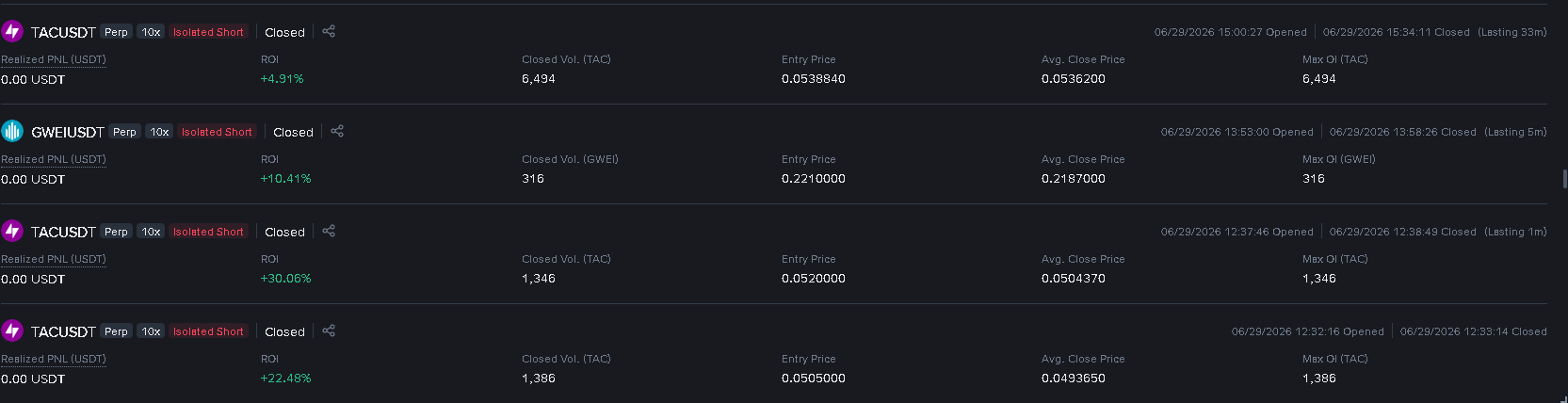
Task: Share the bottom TACUSDT position
Action: point(329,330)
